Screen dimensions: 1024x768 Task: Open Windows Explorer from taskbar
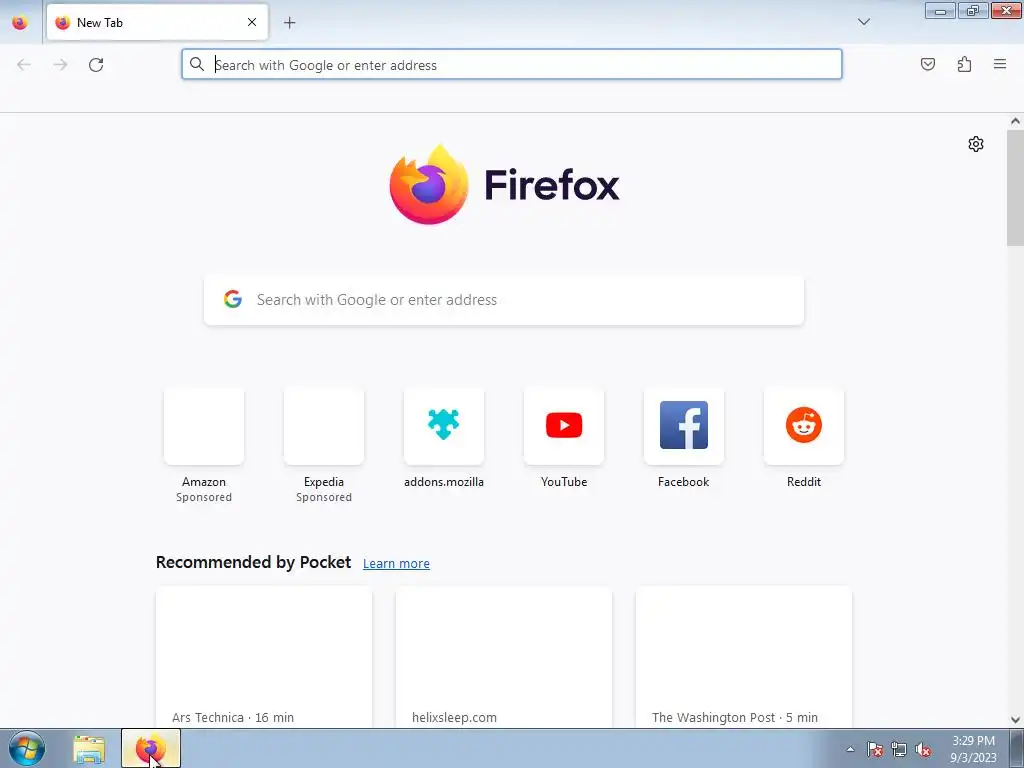pos(89,749)
